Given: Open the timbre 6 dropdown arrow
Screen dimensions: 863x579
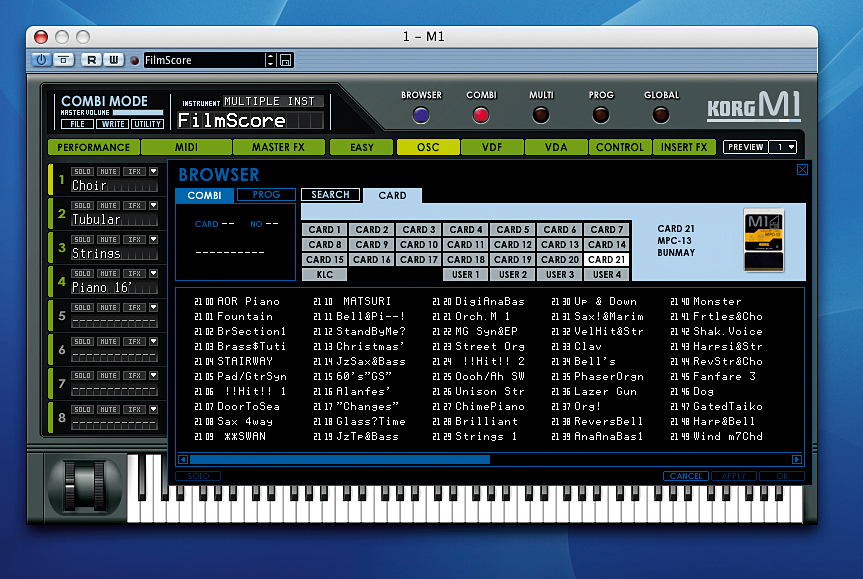Looking at the screenshot, I should point(154,342).
